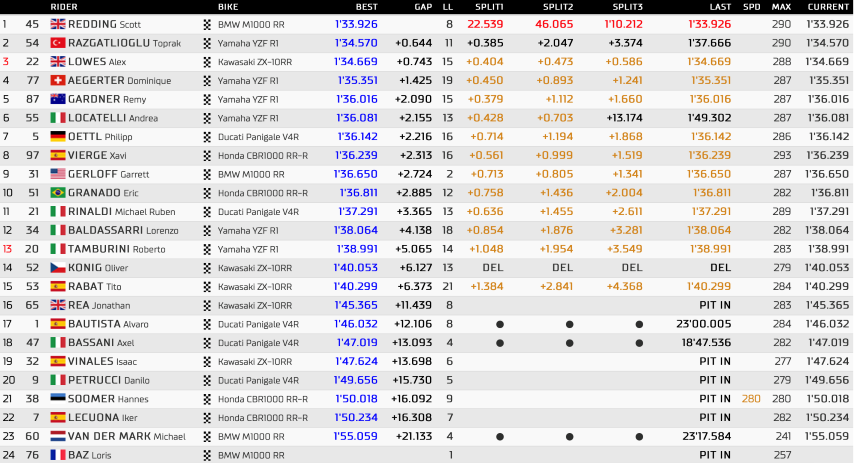Click the SPD column header
This screenshot has width=854, height=463.
(x=752, y=7)
